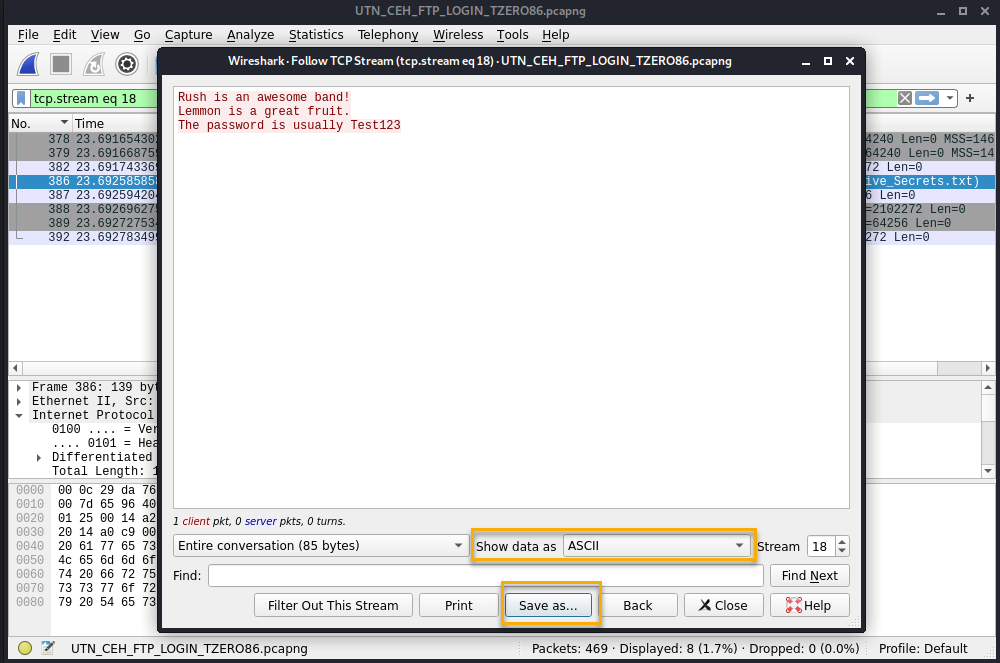Click the Find text input field
The width and height of the screenshot is (1000, 663).
[485, 576]
